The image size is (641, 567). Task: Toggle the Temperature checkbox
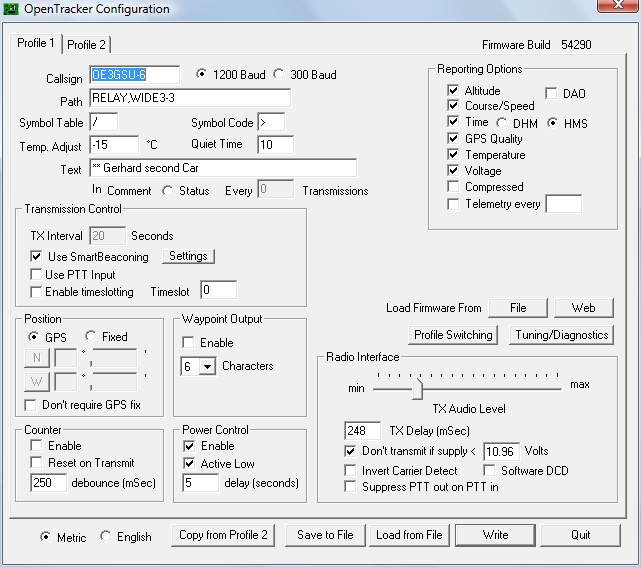pyautogui.click(x=453, y=155)
